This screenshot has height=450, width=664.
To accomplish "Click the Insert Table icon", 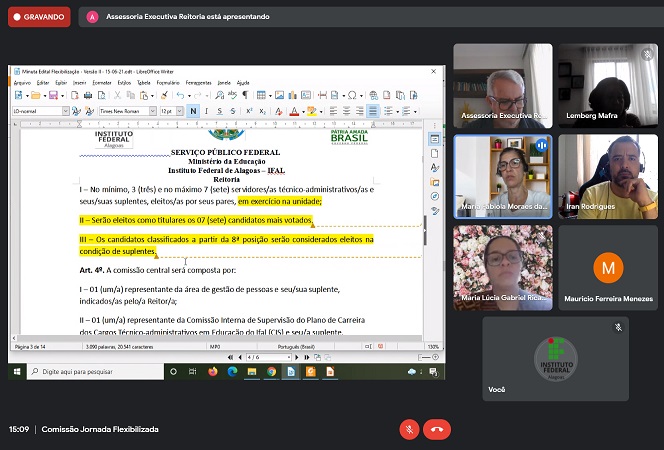I will (x=261, y=96).
